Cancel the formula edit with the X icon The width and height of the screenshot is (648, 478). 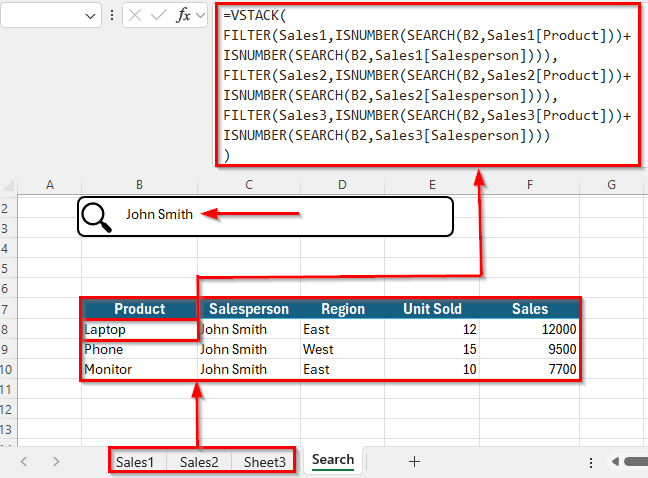pyautogui.click(x=135, y=16)
